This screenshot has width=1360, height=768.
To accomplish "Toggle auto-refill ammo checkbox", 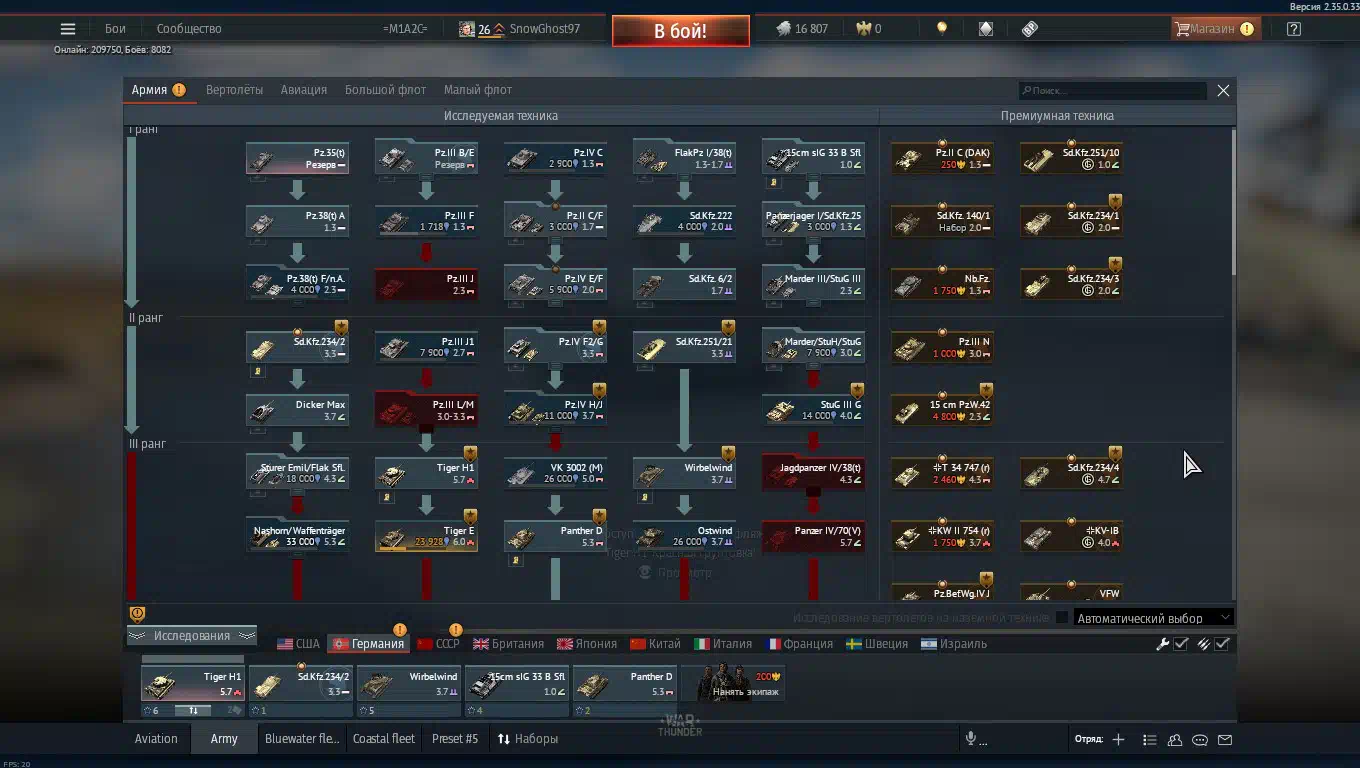I will click(x=1222, y=644).
